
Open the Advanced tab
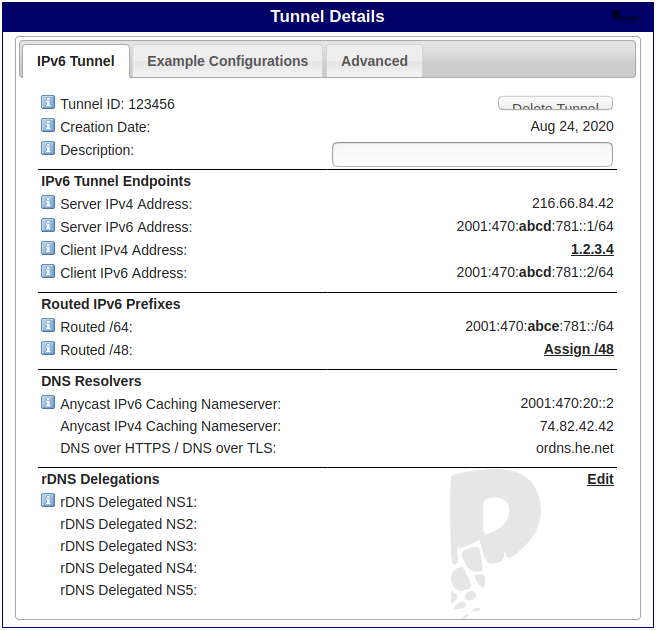374,61
